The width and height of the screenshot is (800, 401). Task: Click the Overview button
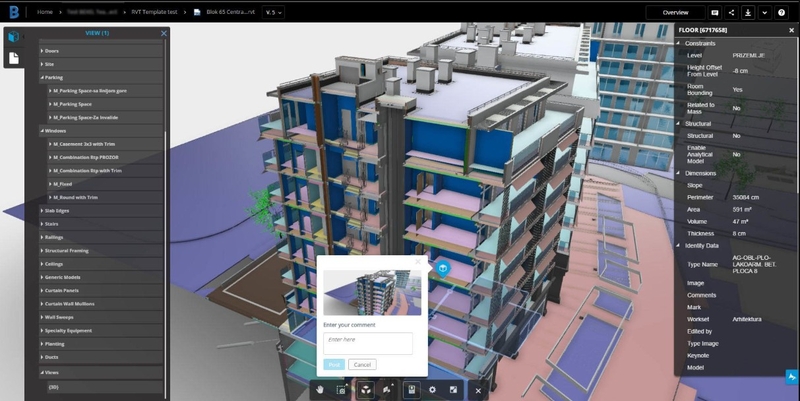click(x=676, y=12)
